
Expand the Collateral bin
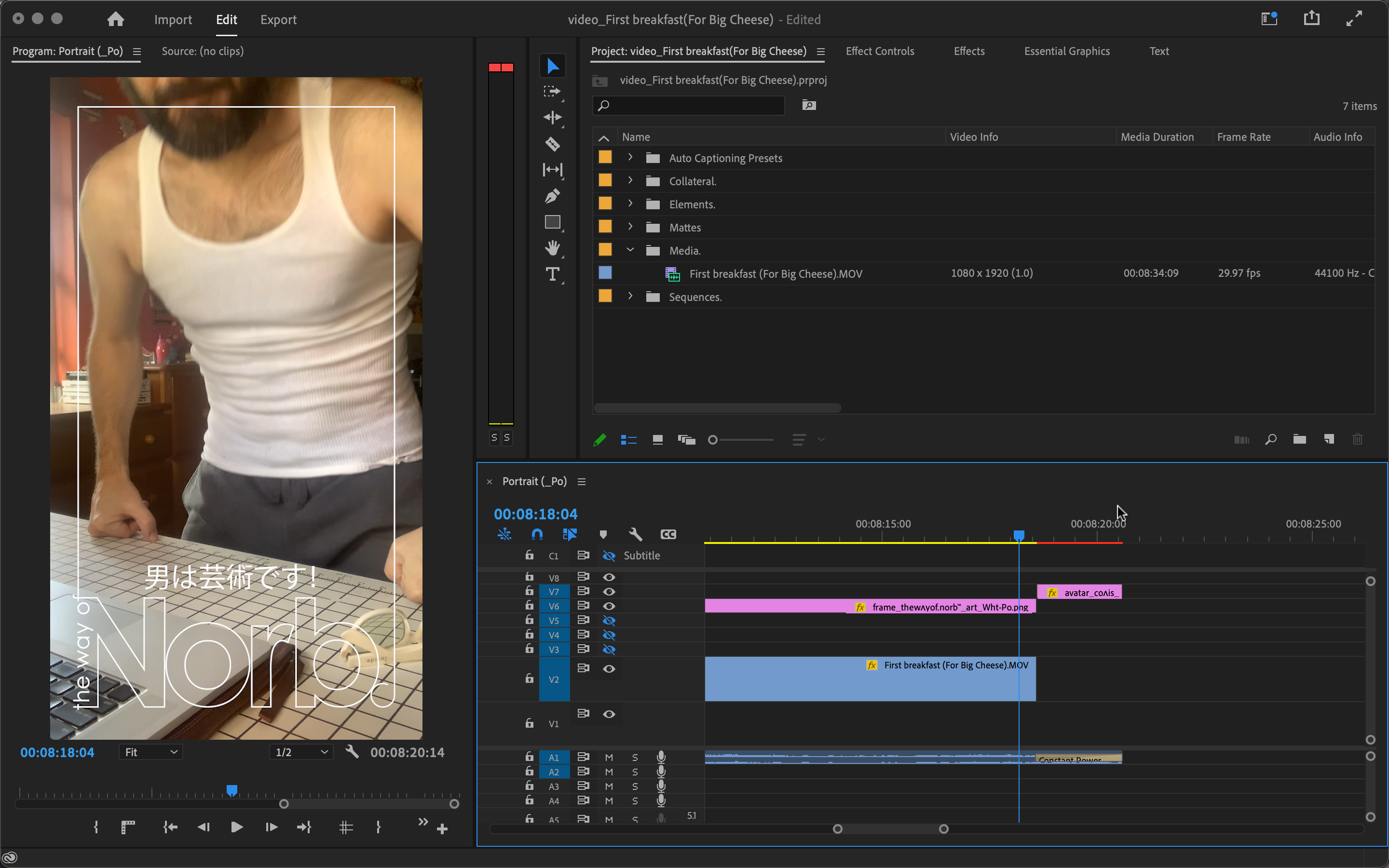pos(630,181)
